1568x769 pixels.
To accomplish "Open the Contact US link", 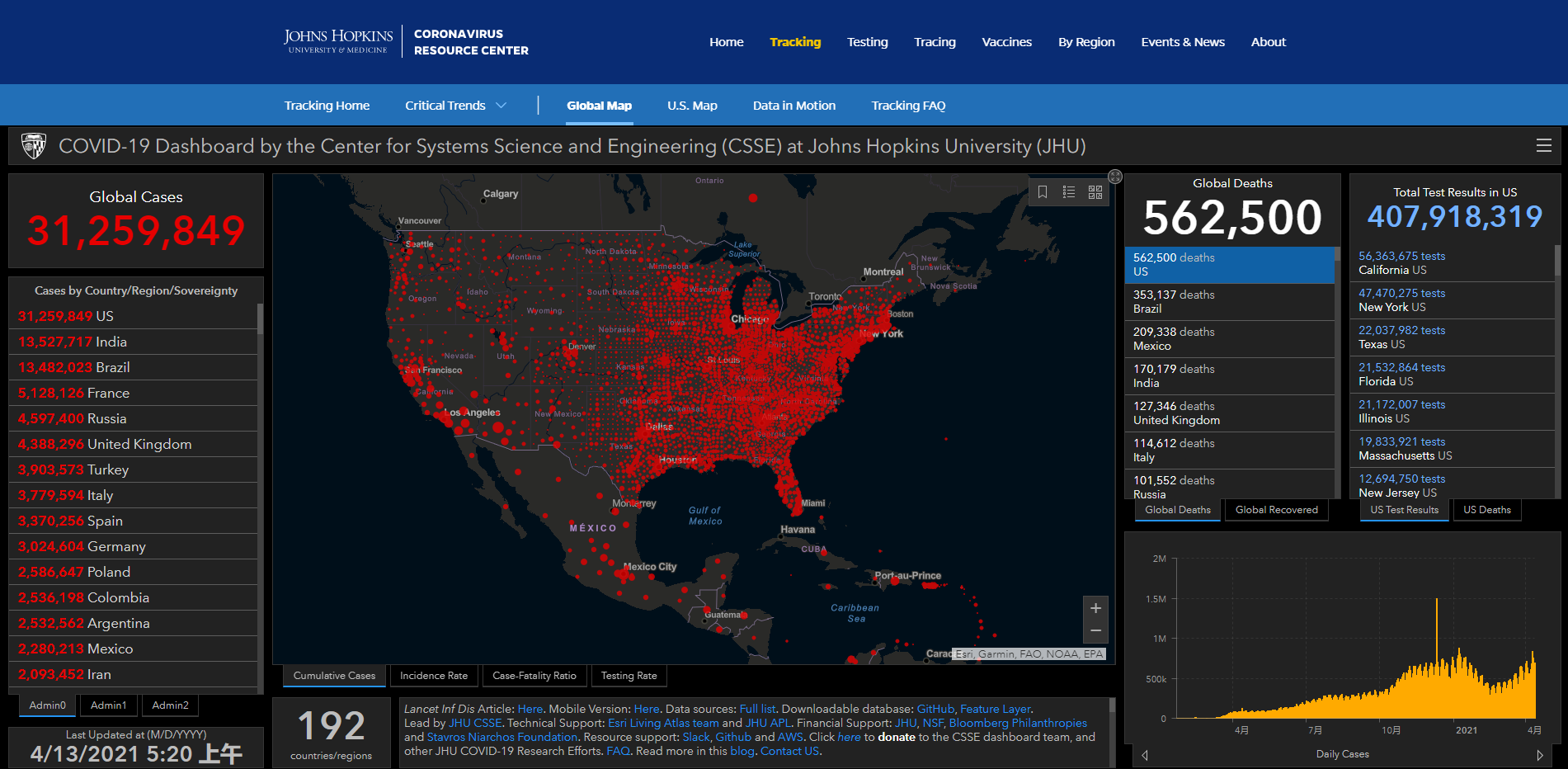I will pyautogui.click(x=789, y=751).
